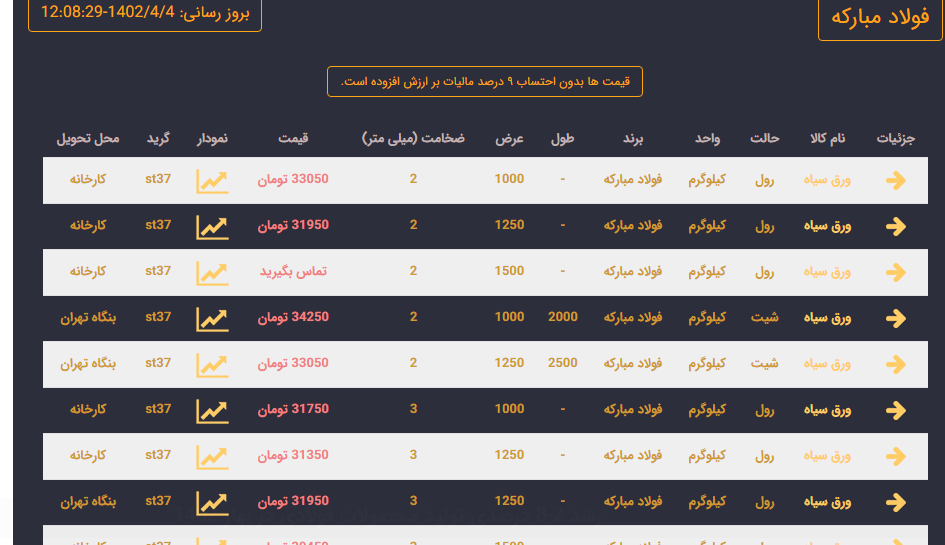Click details arrow for the 31350 تومان row
Screen dimensions: 945x545
click(x=896, y=456)
